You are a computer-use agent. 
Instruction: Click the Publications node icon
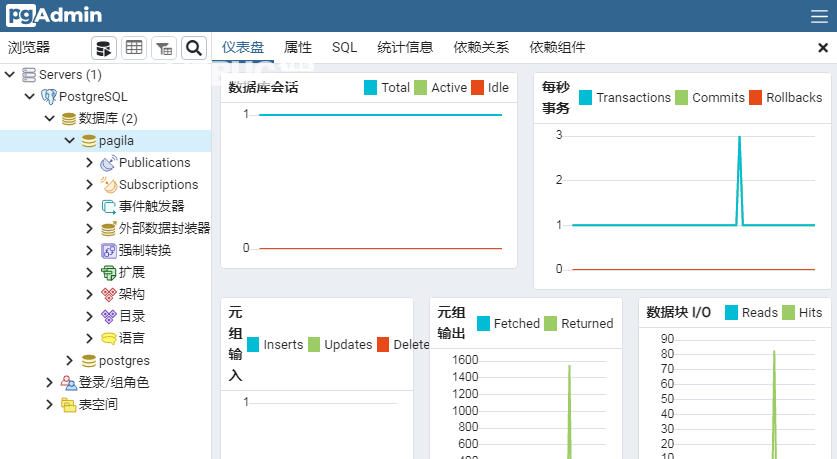click(108, 163)
